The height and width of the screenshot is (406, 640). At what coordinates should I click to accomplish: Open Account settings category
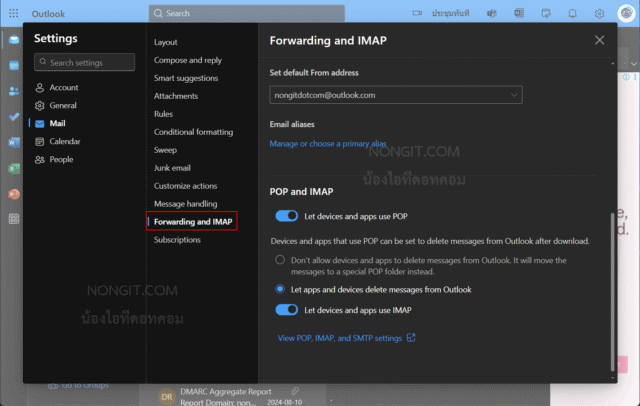tap(56, 87)
